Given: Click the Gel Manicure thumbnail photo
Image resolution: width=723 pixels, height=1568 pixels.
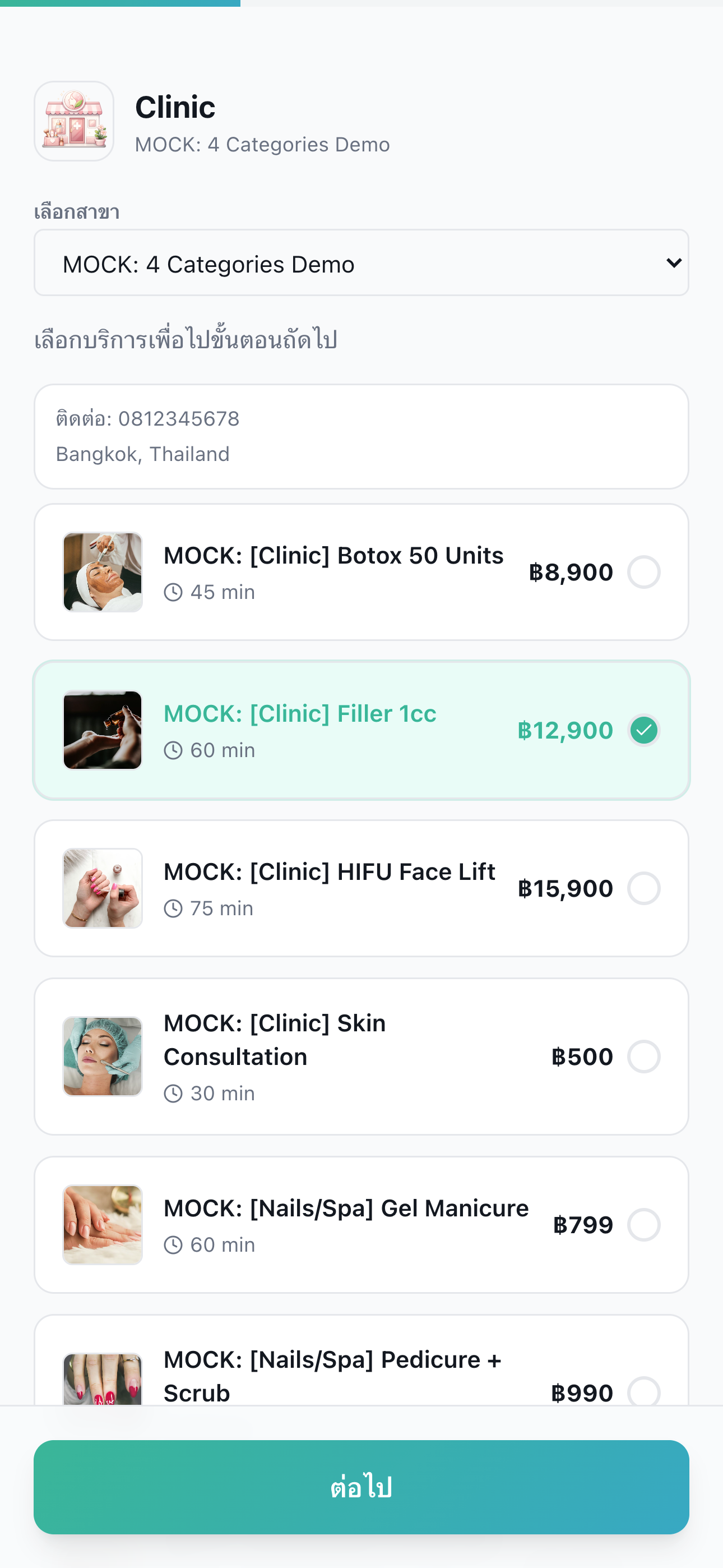Looking at the screenshot, I should coord(103,1225).
